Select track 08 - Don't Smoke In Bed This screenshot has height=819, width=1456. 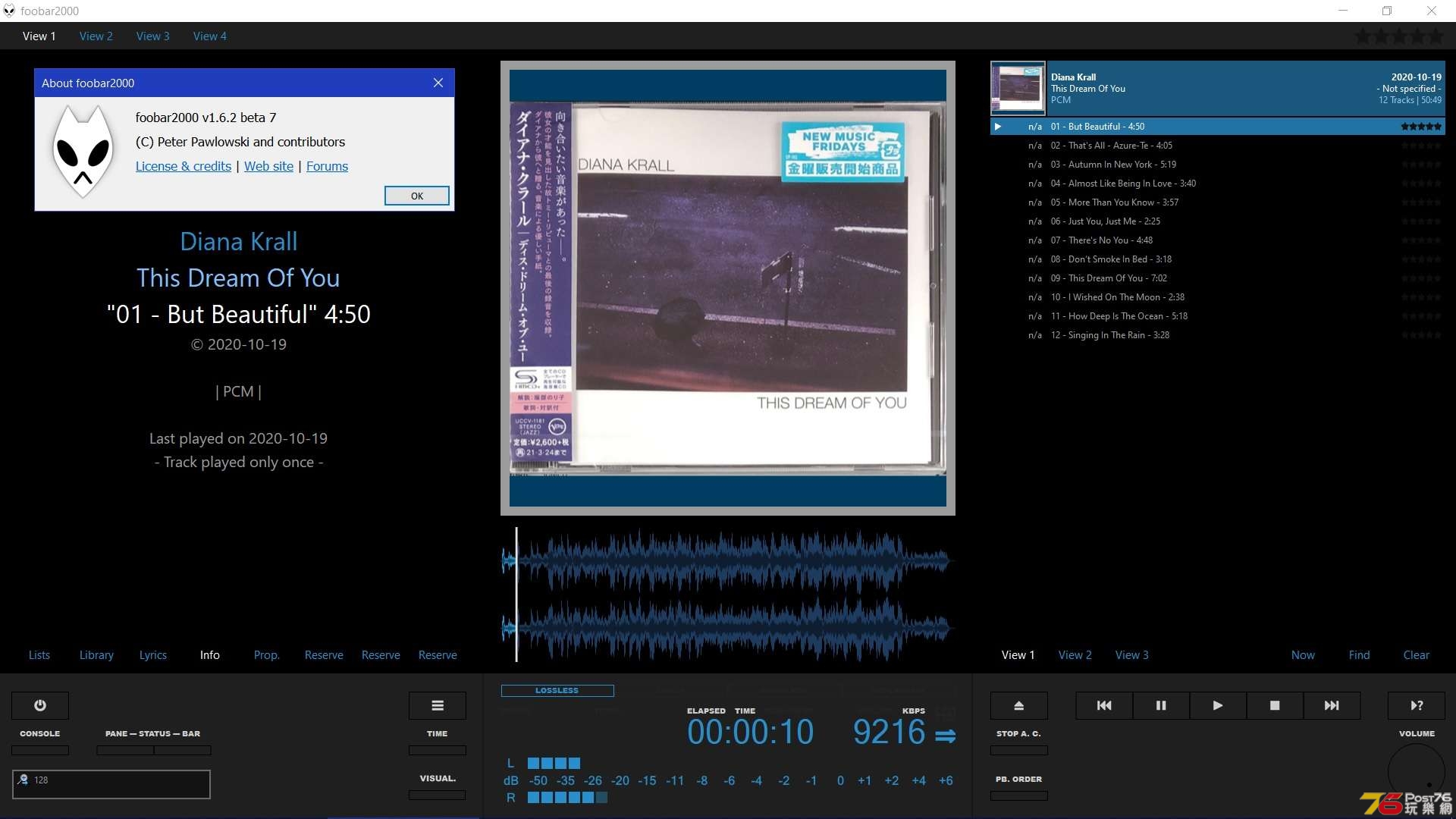[x=1218, y=259]
